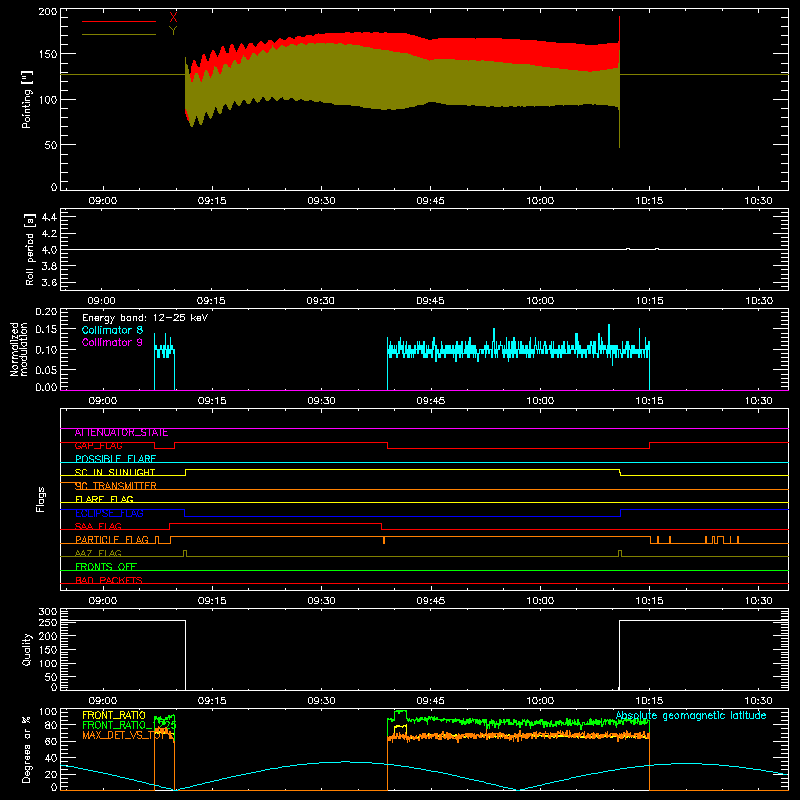Click the BAD_PACKETS label
The image size is (800, 800).
point(109,581)
